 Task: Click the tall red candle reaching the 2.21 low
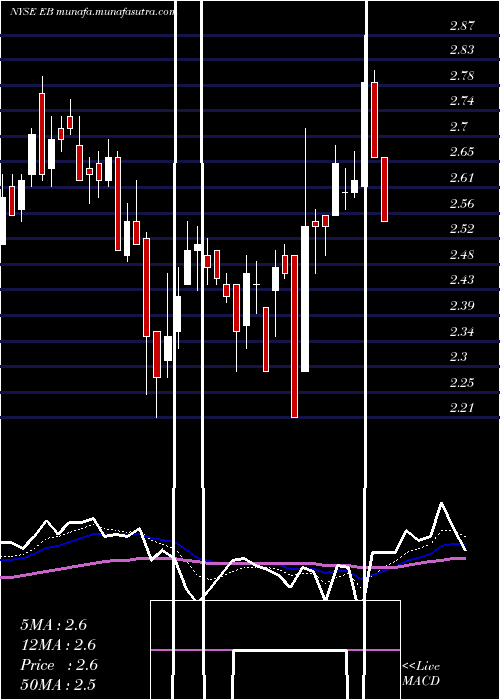[295, 336]
